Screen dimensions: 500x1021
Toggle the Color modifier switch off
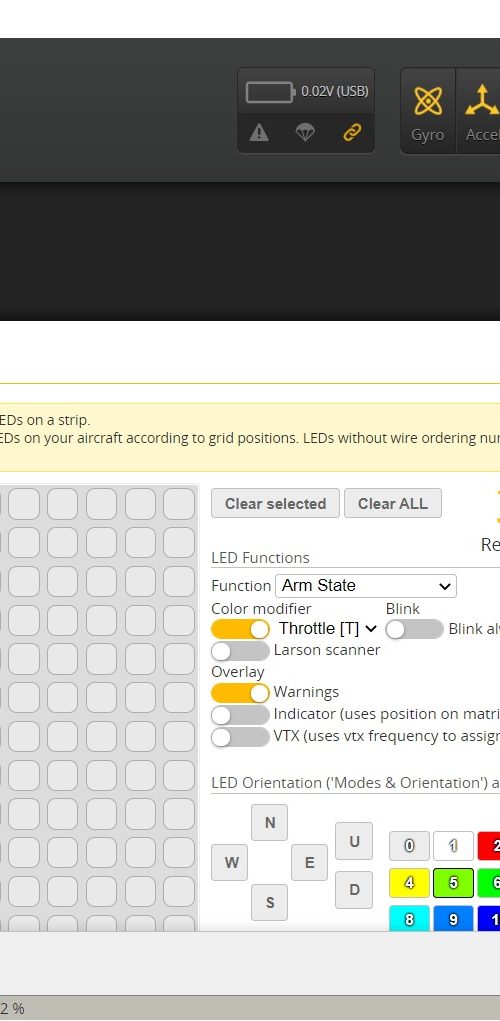click(240, 629)
